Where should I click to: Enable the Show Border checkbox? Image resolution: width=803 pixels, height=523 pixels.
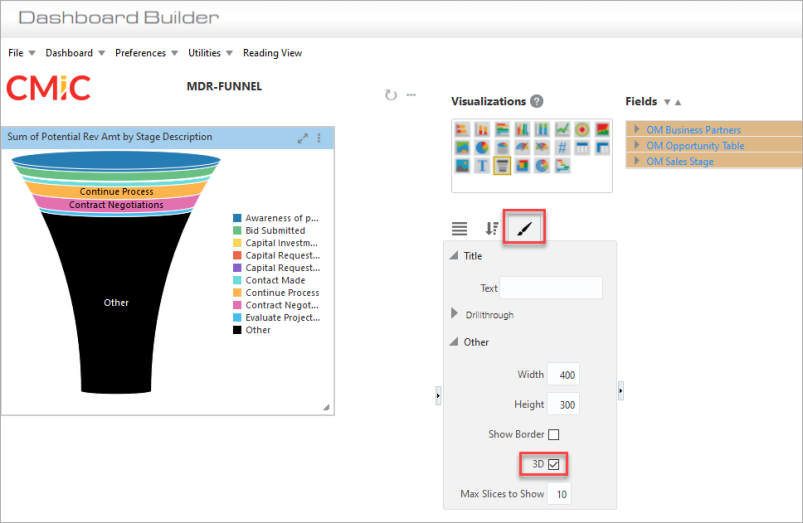click(553, 434)
